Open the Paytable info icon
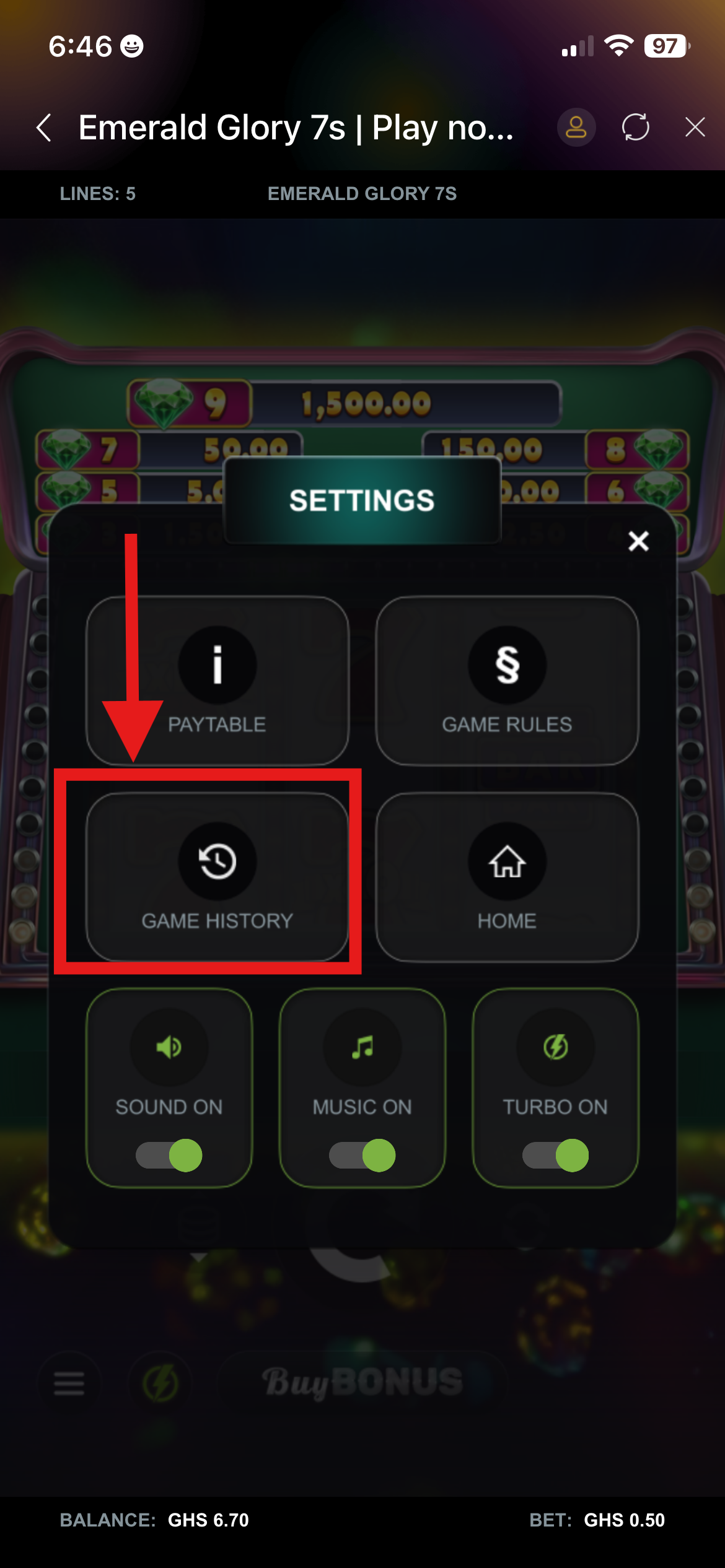Viewport: 725px width, 1568px height. point(217,665)
